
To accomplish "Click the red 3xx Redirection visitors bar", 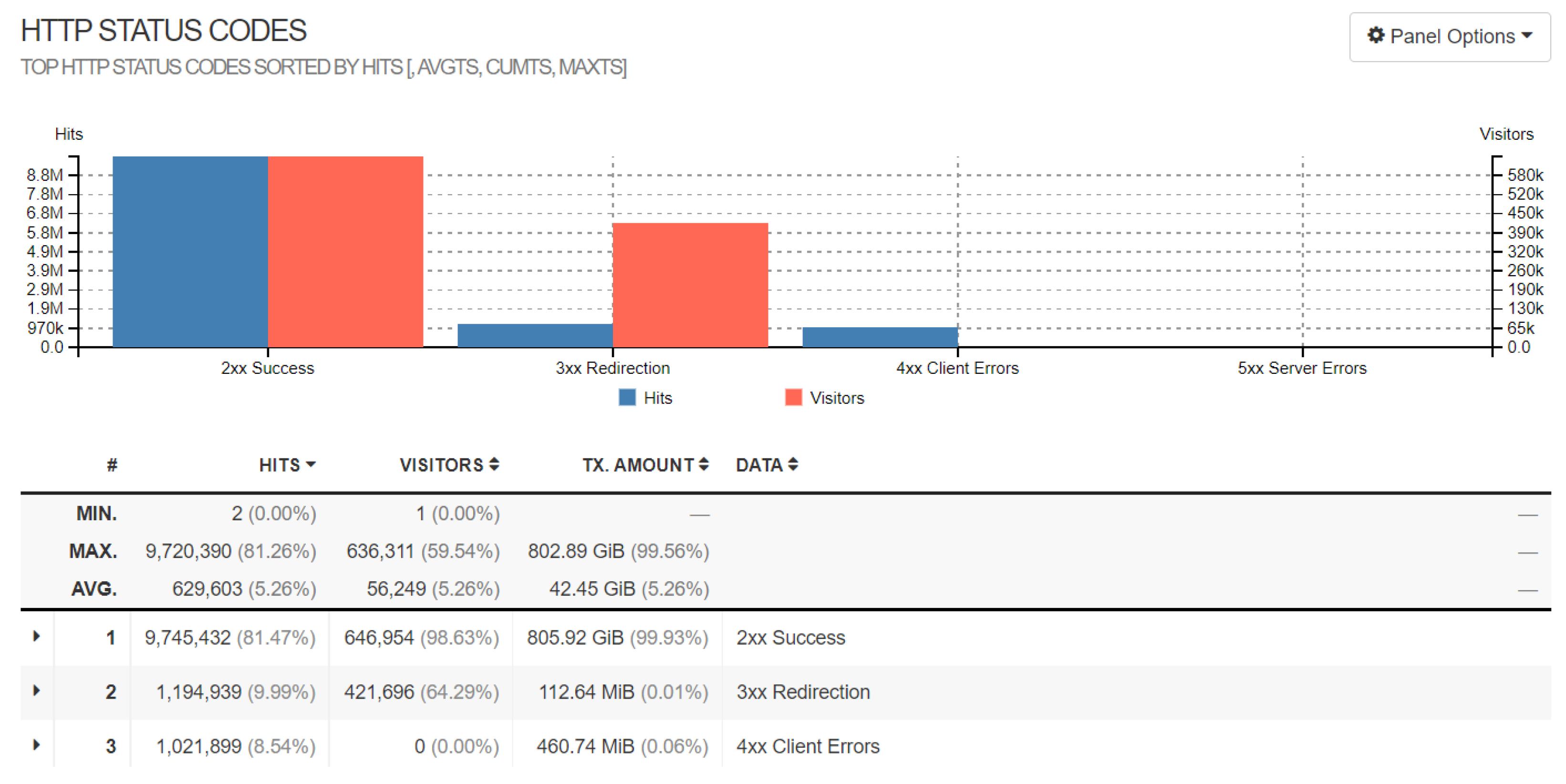I will [x=690, y=285].
